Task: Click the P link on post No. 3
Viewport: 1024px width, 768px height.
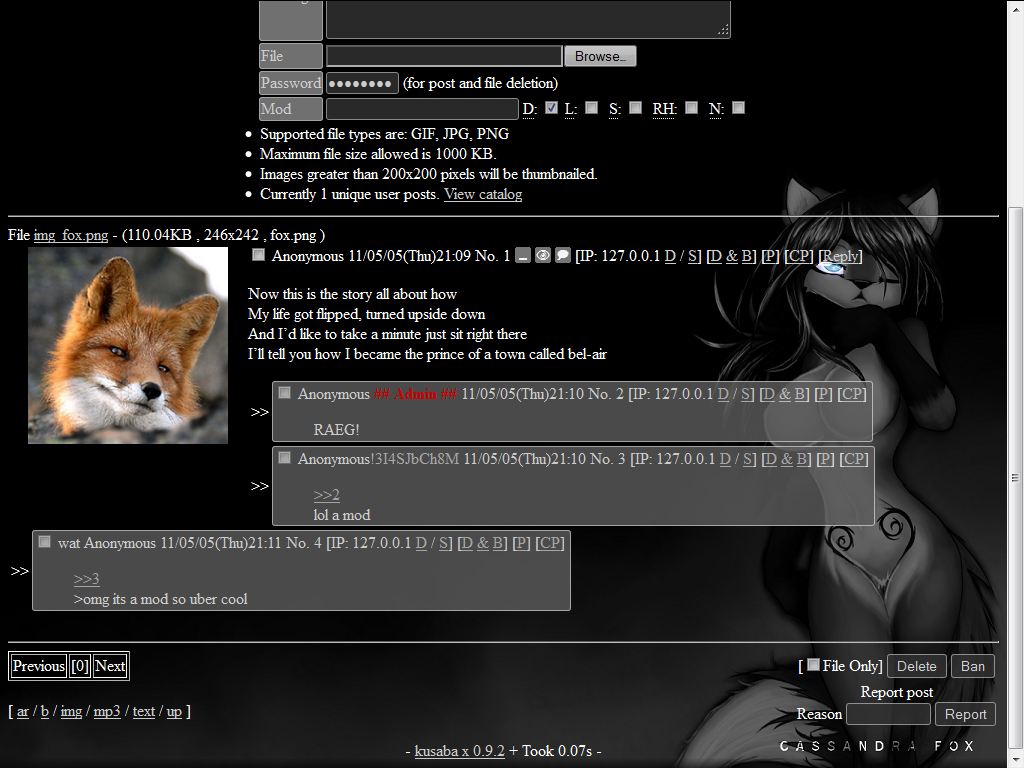Action: pos(825,459)
